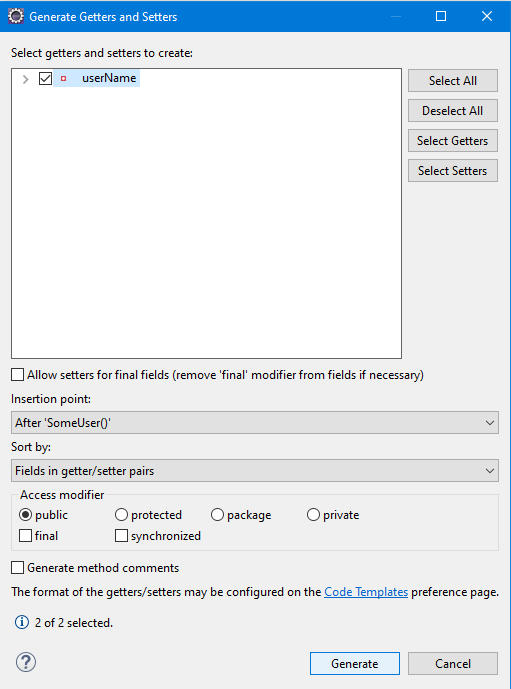Open the Insertion point dropdown
The height and width of the screenshot is (689, 511).
pos(255,423)
